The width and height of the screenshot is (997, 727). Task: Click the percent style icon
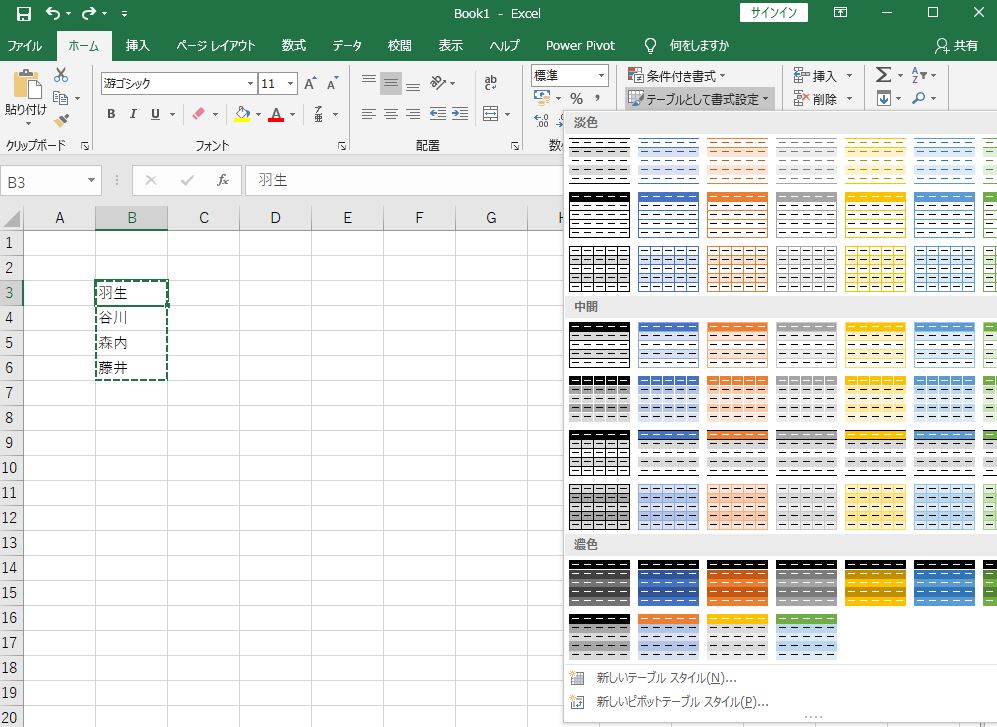click(576, 99)
